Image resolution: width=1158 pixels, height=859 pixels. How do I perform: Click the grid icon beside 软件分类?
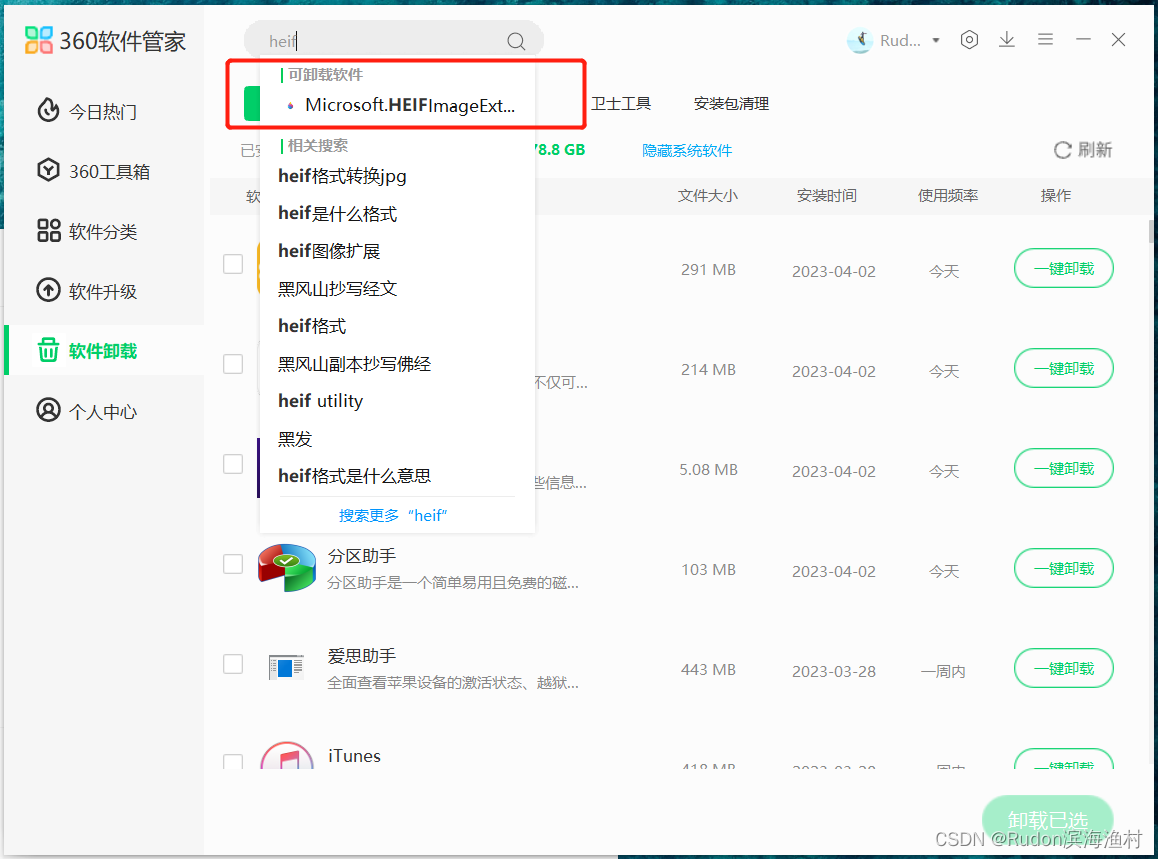point(49,230)
